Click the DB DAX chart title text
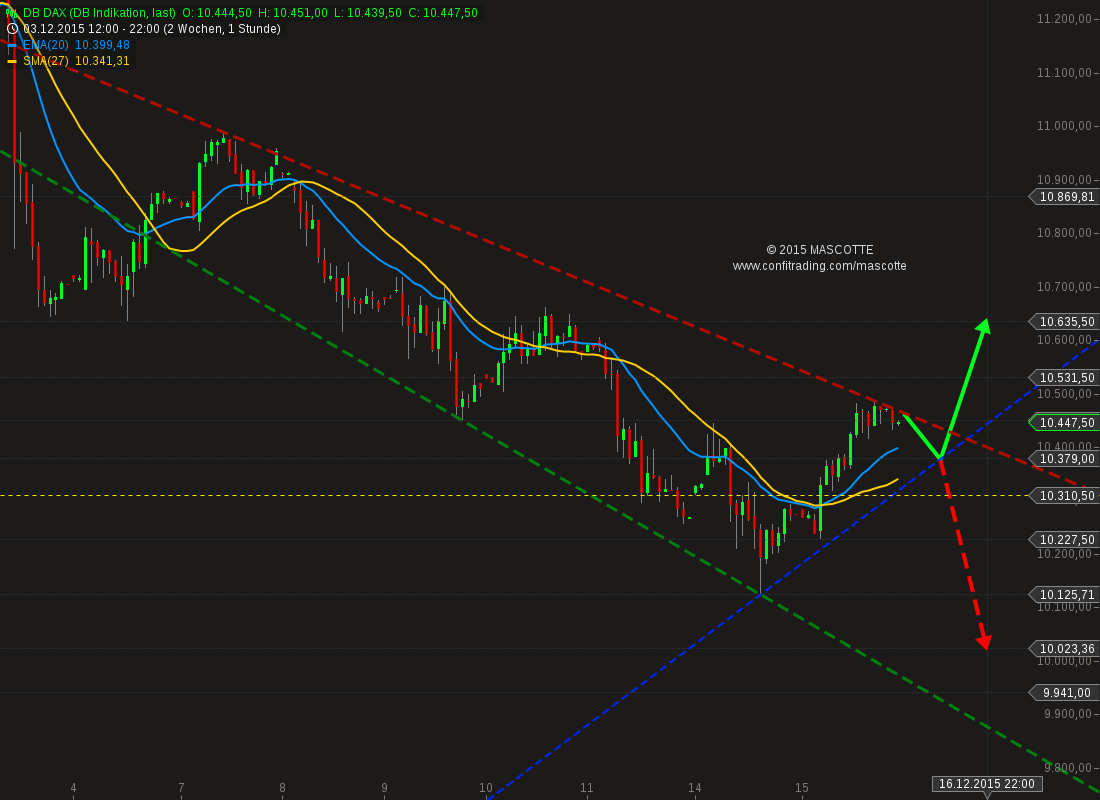This screenshot has height=800, width=1100. point(99,13)
